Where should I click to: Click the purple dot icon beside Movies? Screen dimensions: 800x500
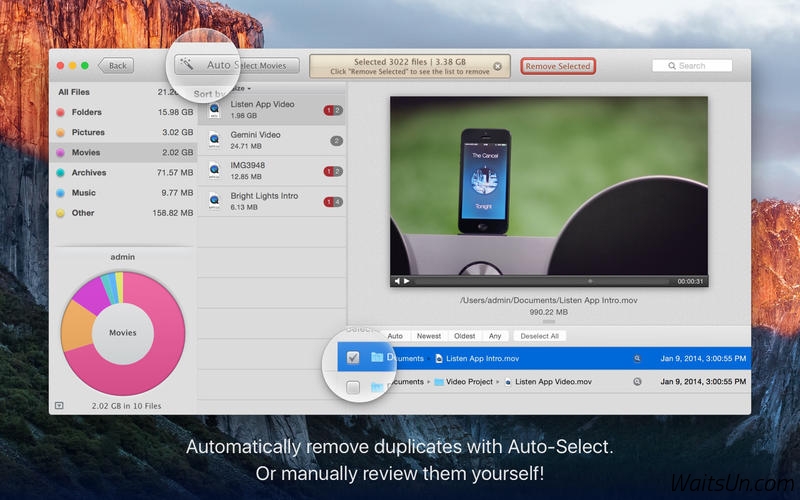(60, 153)
